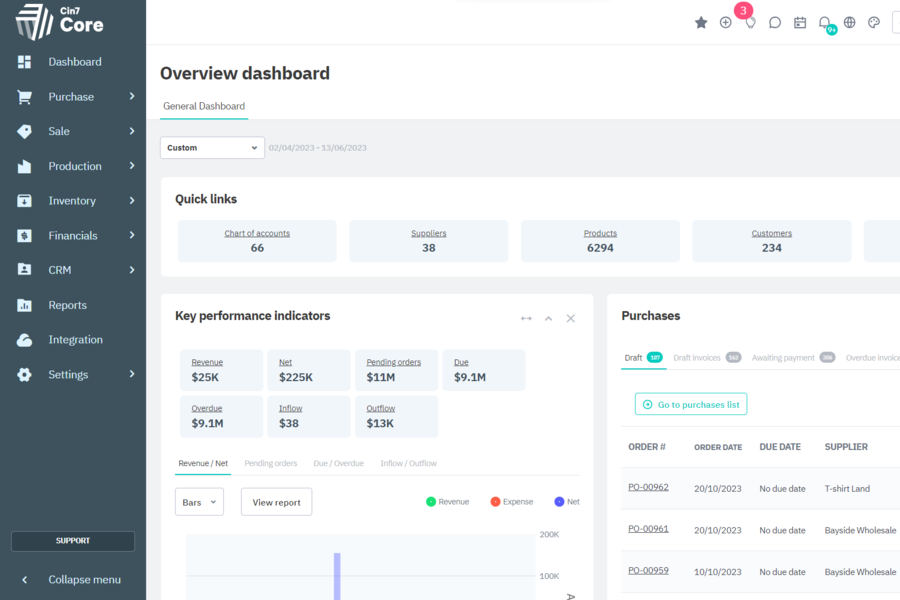Open purchase order PO-00961

pos(648,529)
